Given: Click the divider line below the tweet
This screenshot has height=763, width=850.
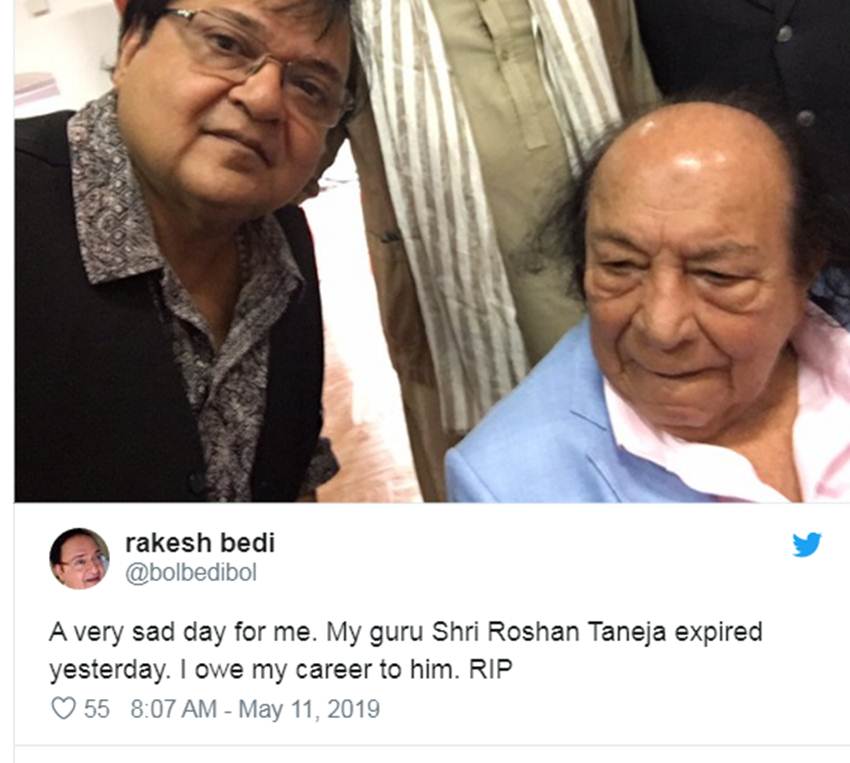Looking at the screenshot, I should (432, 745).
